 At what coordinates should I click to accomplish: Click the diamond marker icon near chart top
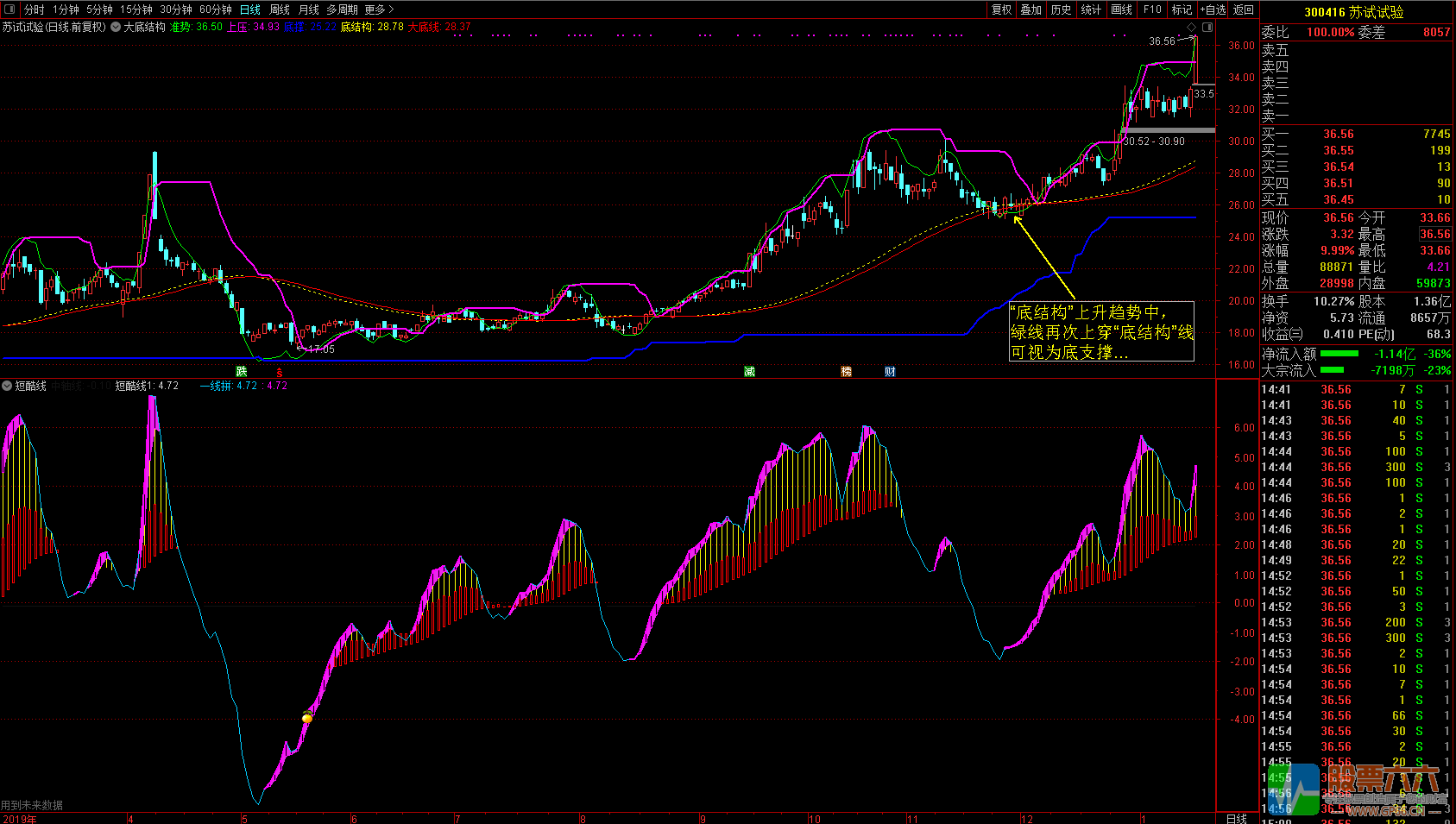pyautogui.click(x=1192, y=27)
